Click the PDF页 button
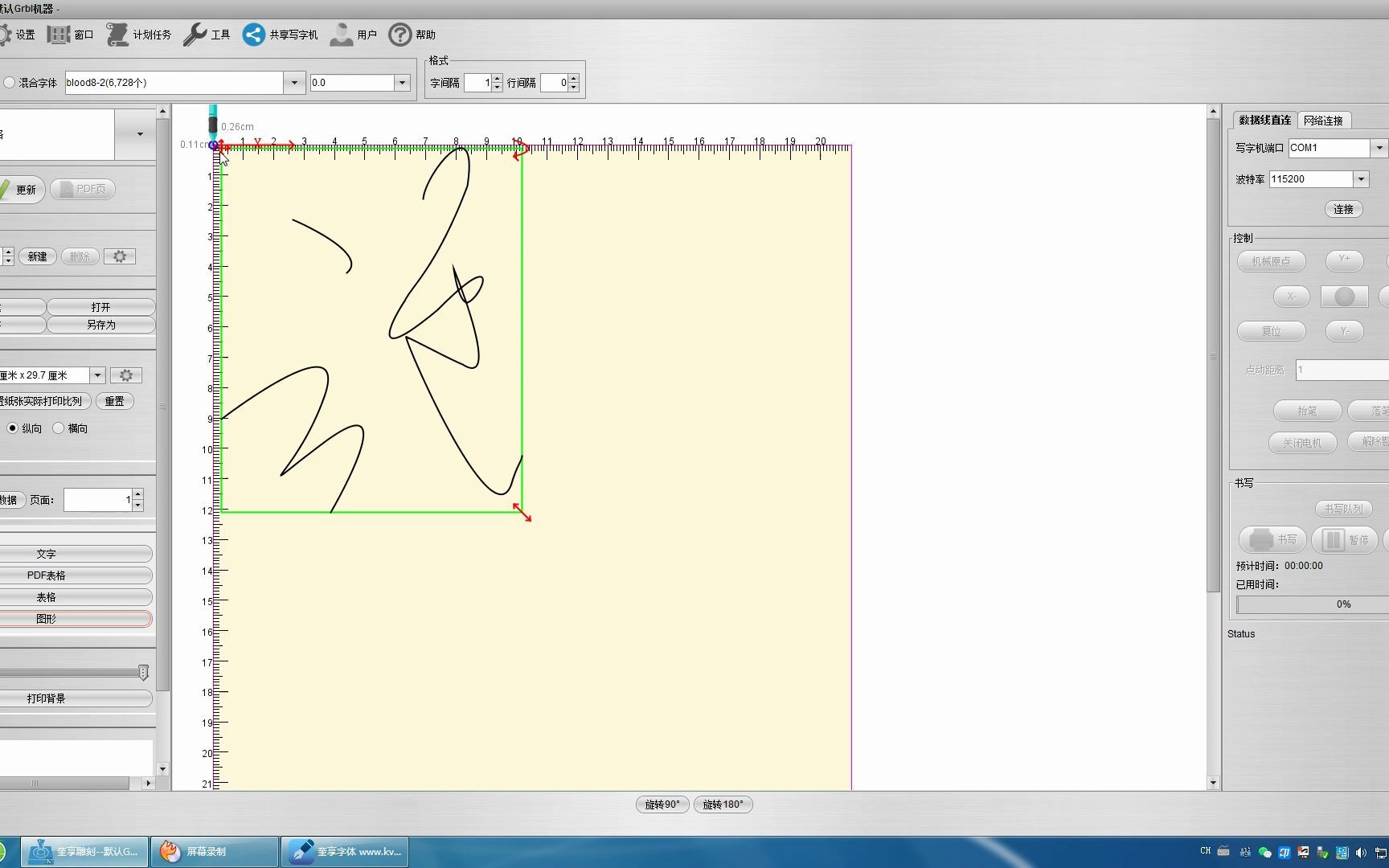The width and height of the screenshot is (1389, 868). [83, 189]
